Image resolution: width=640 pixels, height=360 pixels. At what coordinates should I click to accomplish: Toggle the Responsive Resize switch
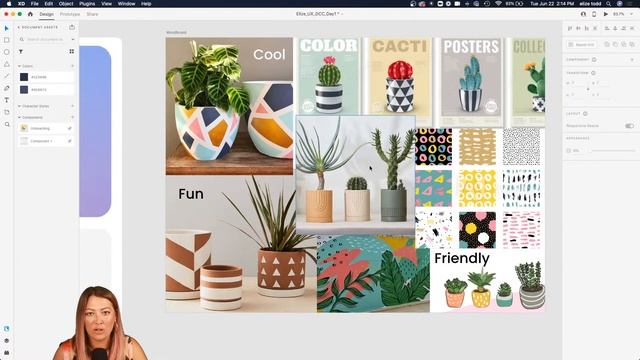629,126
